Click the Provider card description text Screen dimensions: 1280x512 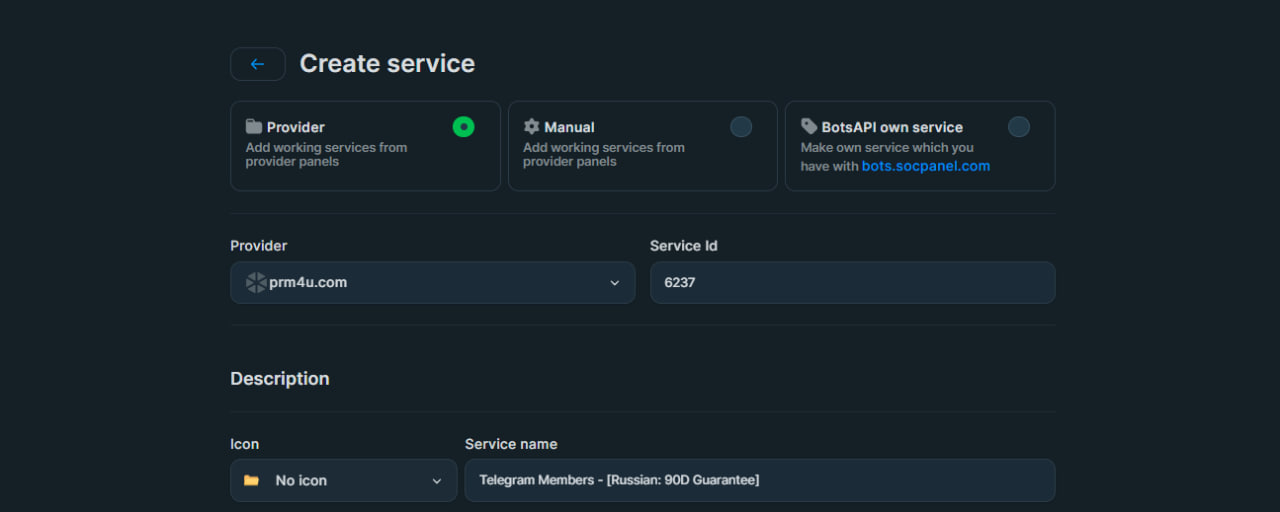tap(327, 154)
